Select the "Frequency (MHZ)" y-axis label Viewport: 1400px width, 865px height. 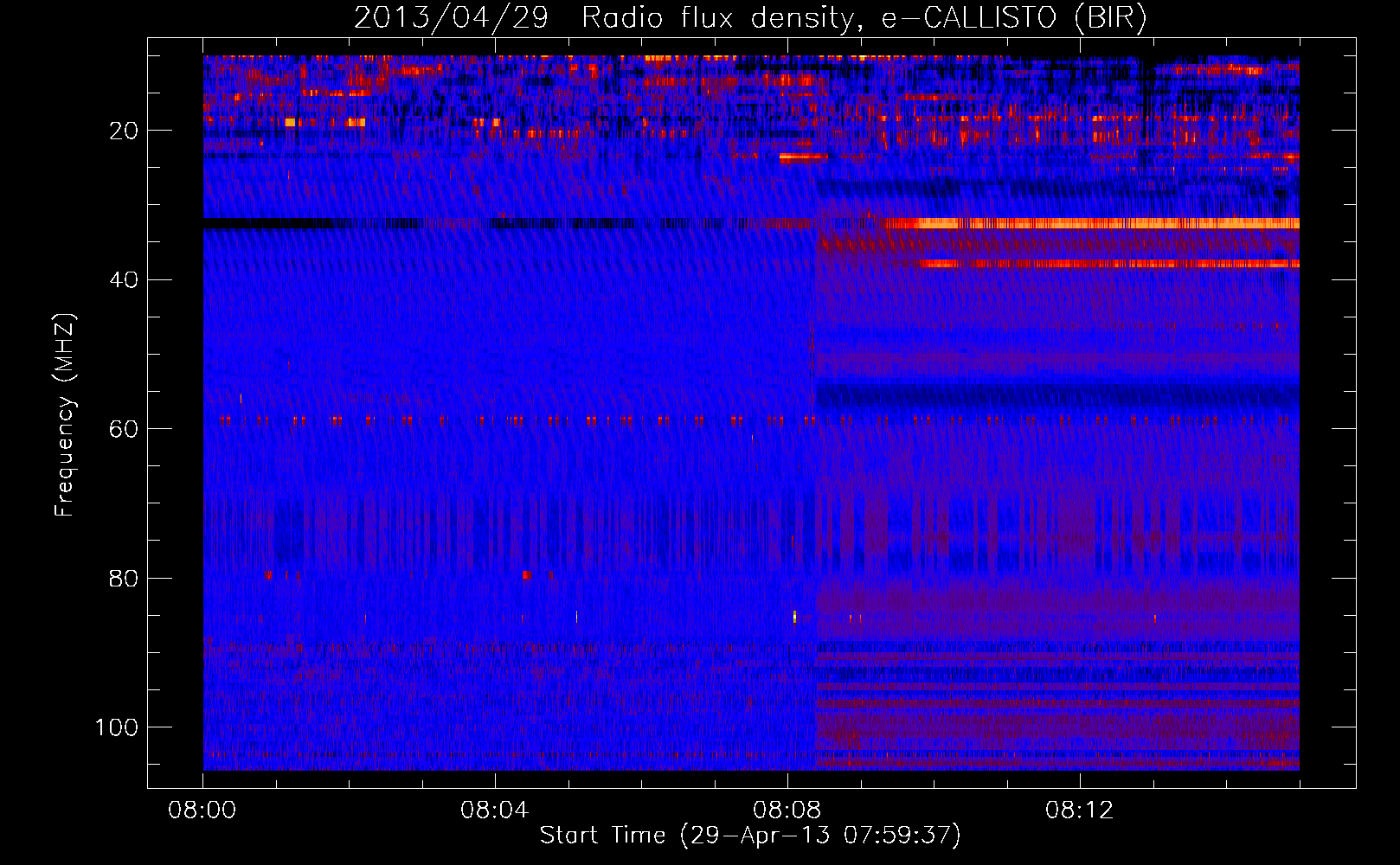tap(65, 415)
